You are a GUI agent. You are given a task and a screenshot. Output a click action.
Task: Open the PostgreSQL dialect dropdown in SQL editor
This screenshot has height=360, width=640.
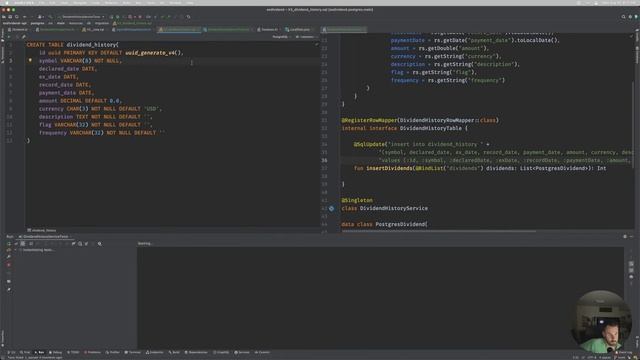[x=282, y=37]
